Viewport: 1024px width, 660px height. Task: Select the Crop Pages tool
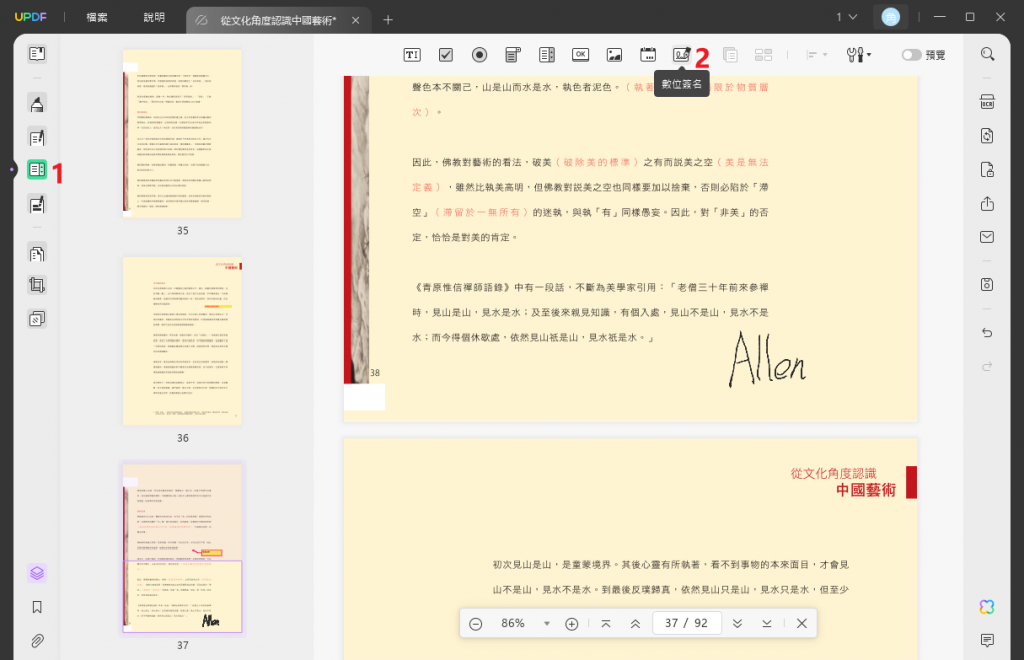(x=37, y=285)
